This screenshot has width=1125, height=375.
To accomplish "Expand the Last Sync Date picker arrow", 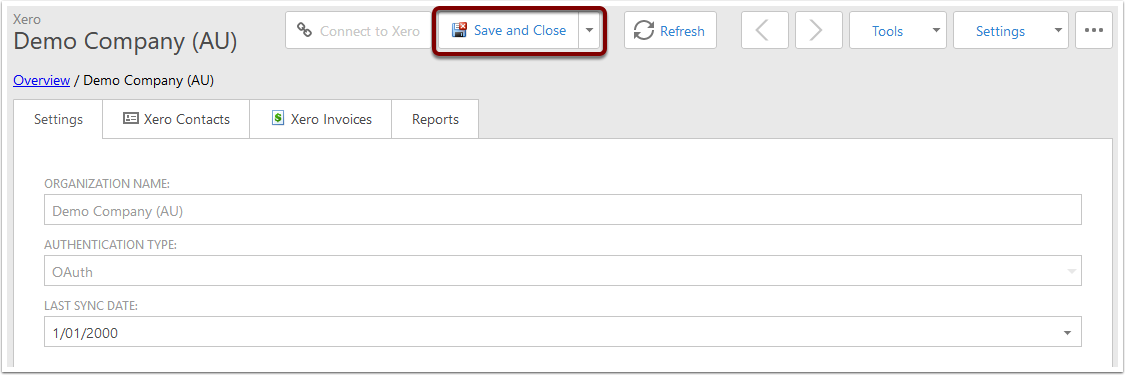I will [x=1068, y=333].
